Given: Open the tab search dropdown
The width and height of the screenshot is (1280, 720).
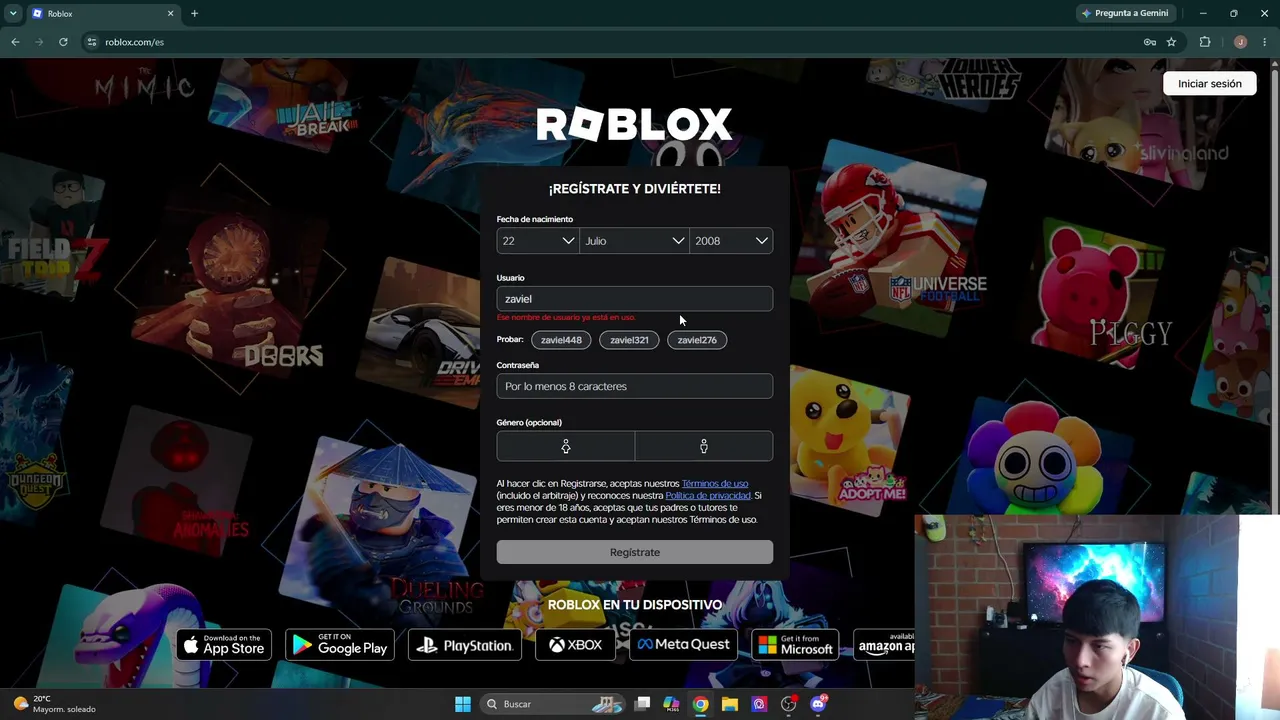Looking at the screenshot, I should coord(13,14).
